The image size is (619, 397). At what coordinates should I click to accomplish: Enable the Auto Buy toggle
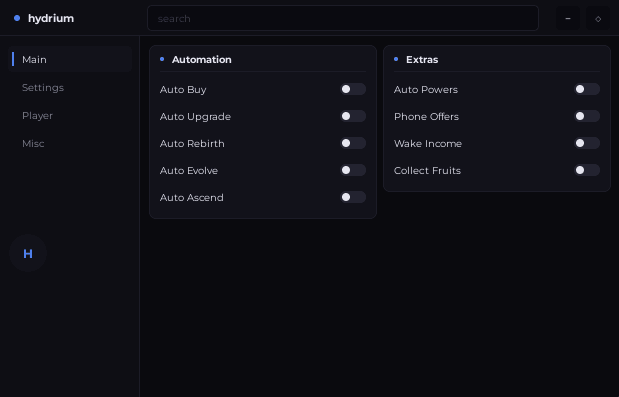tap(353, 89)
